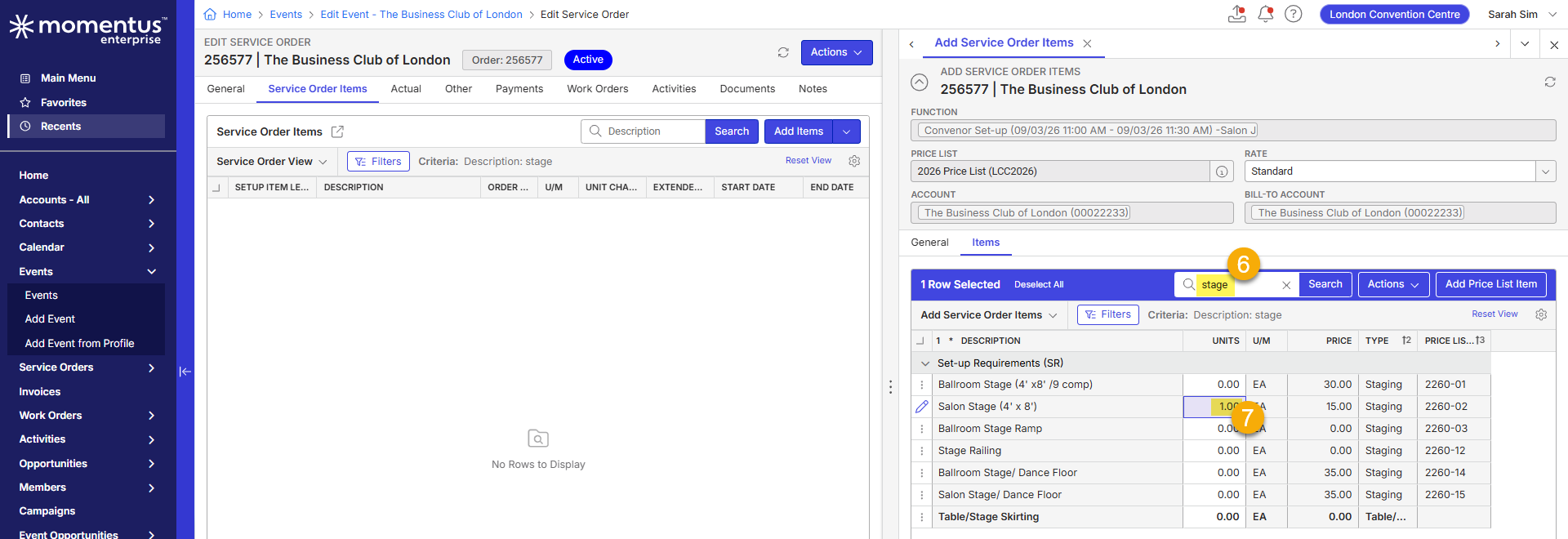
Task: Expand the Accounts - All sidebar menu
Action: click(x=151, y=200)
